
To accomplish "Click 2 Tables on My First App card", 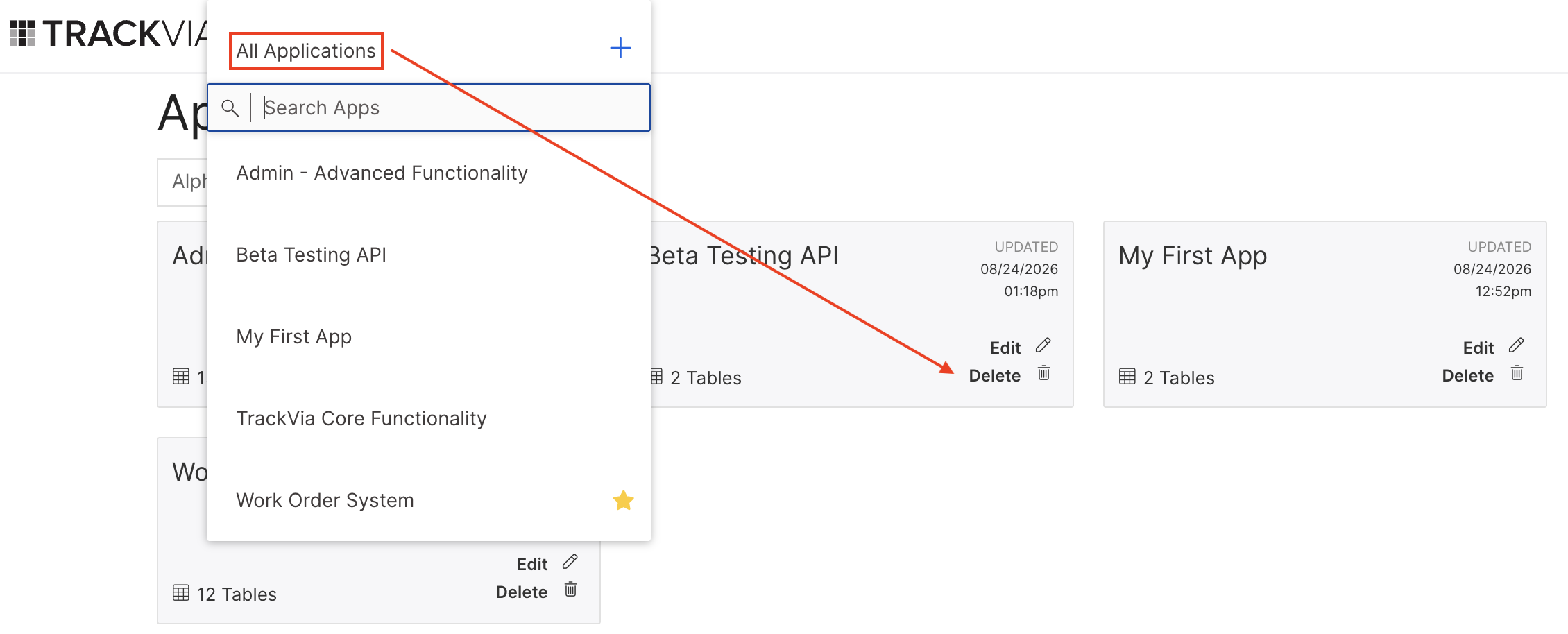I will click(x=1179, y=378).
